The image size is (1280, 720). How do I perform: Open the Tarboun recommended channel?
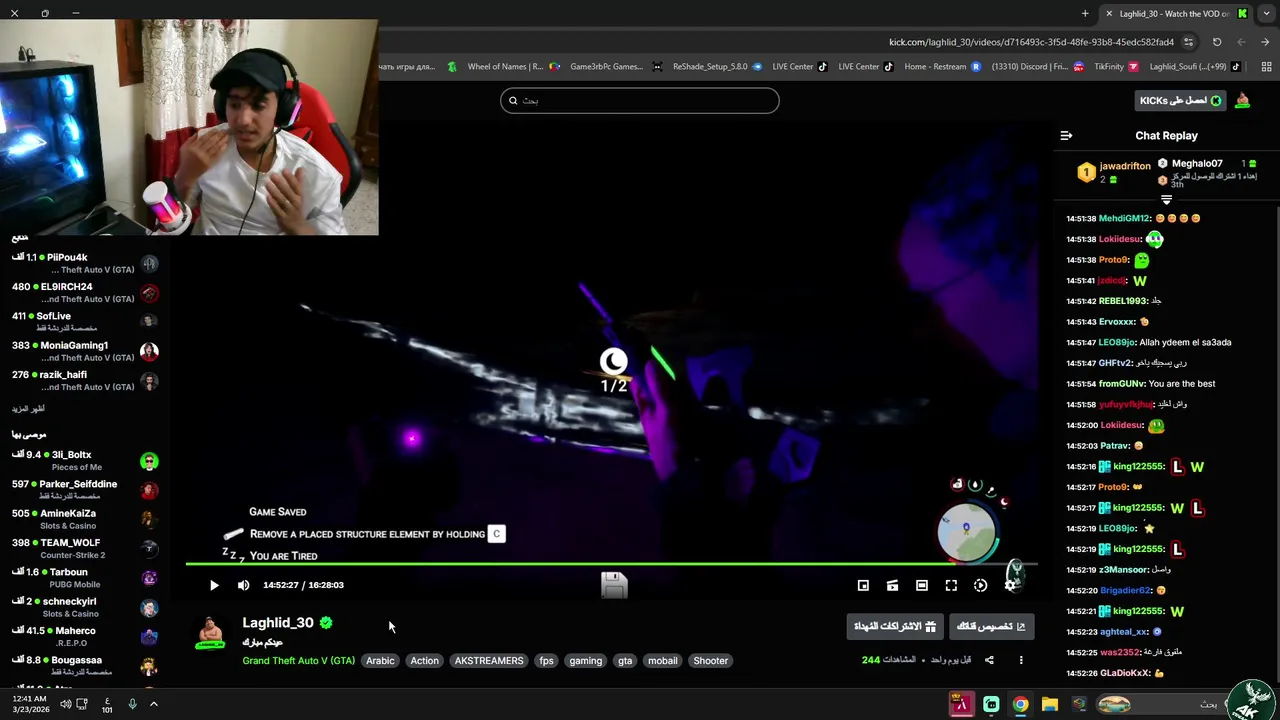pos(84,577)
